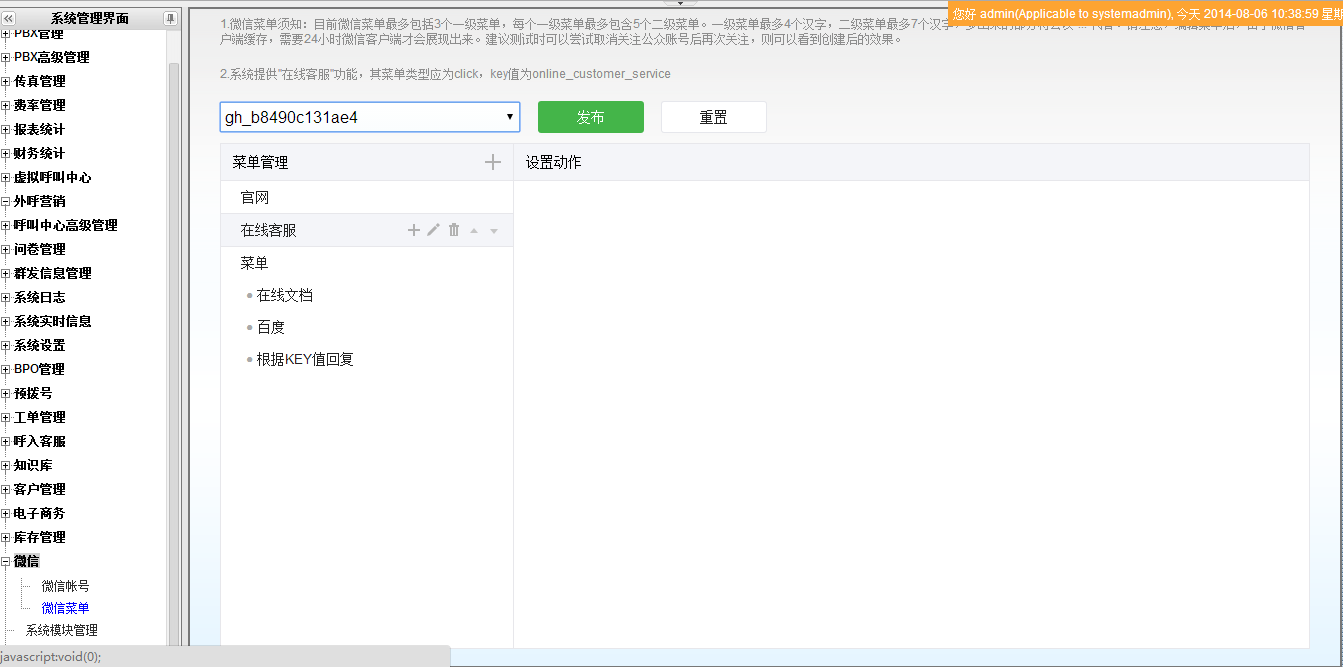Click the sidebar vertical scrollbar
The width and height of the screenshot is (1343, 667).
coord(174,300)
